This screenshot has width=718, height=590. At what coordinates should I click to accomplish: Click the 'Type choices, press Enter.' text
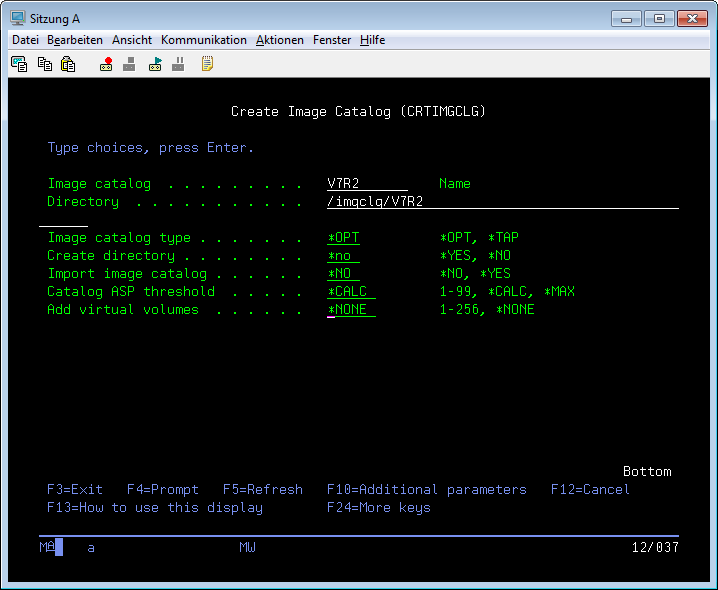coord(151,148)
